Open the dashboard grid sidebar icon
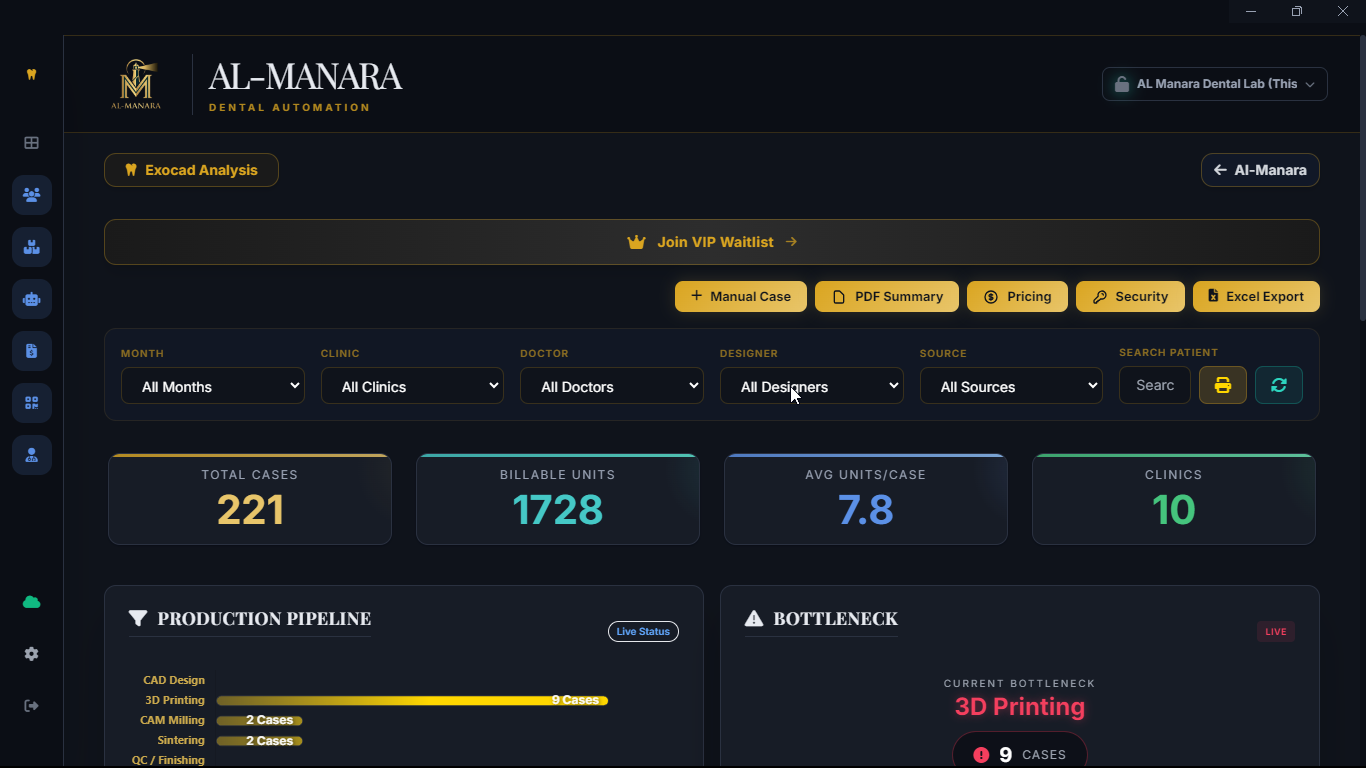Viewport: 1366px width, 768px height. click(32, 143)
